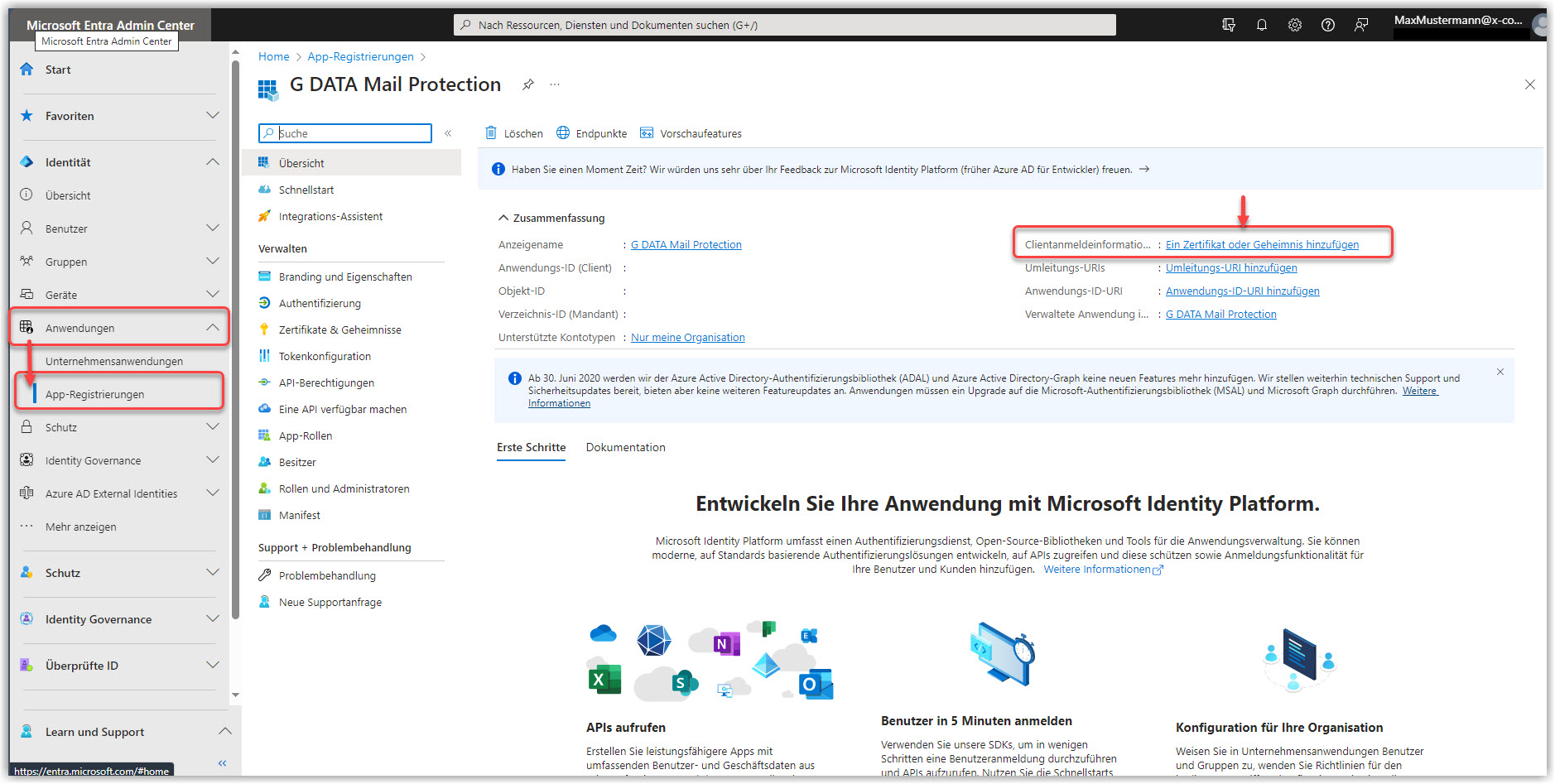Click global search bar at top
This screenshot has height=784, width=1555.
(x=784, y=25)
